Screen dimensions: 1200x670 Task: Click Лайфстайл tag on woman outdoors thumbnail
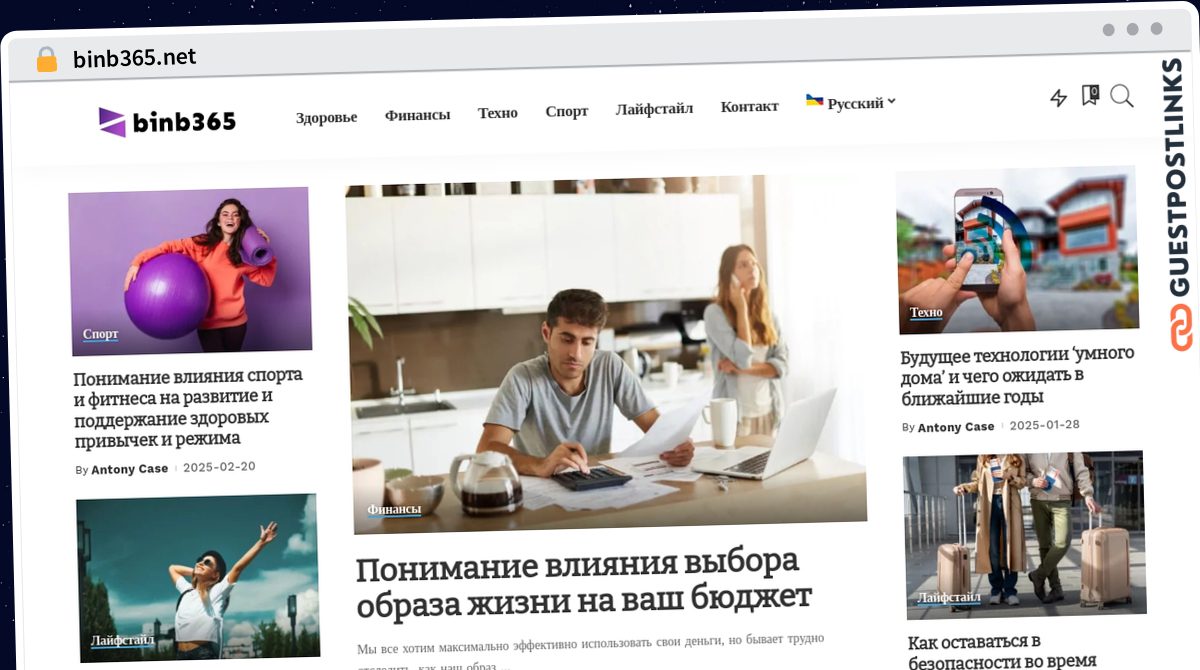pyautogui.click(x=122, y=640)
